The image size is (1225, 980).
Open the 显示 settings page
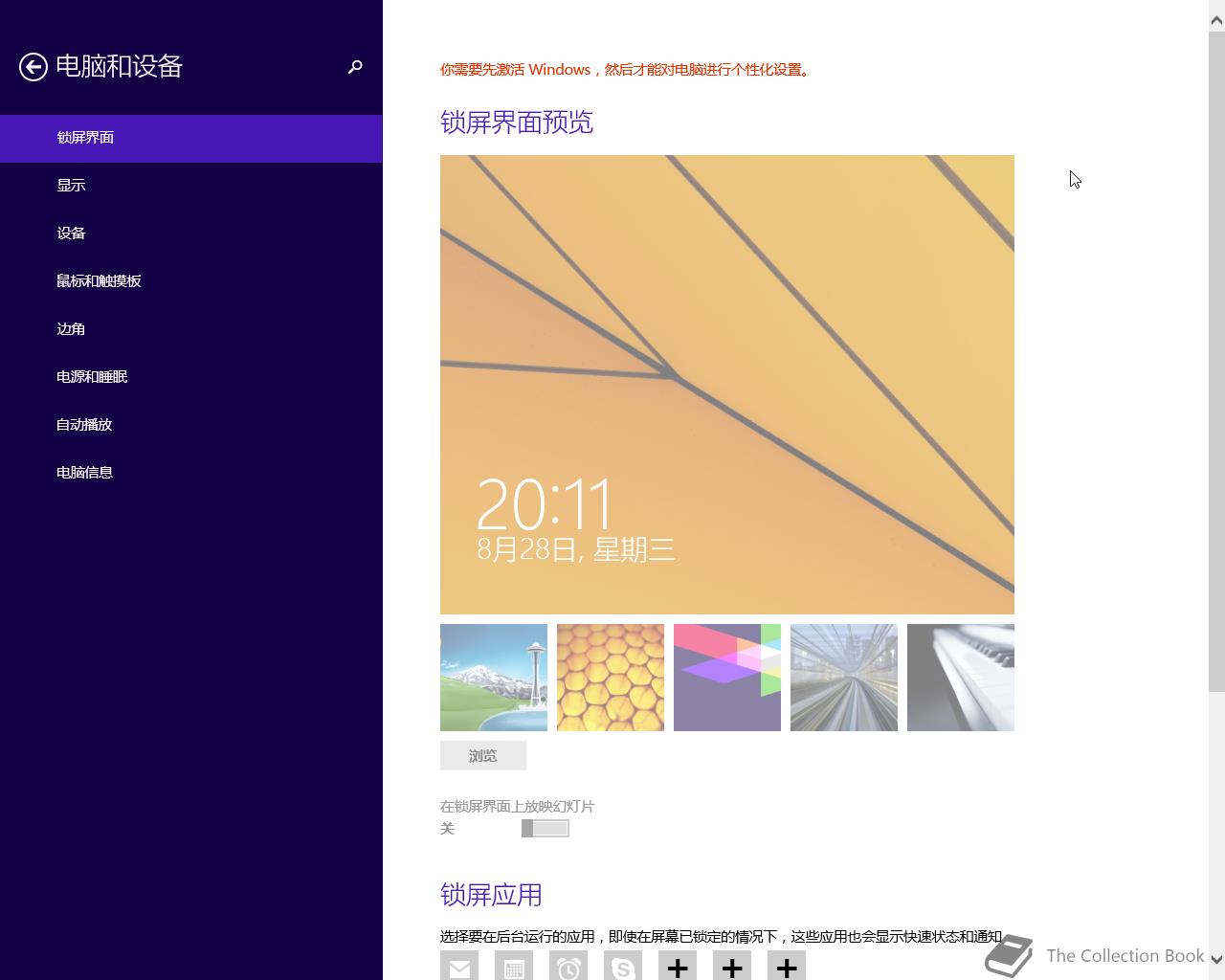click(x=190, y=186)
